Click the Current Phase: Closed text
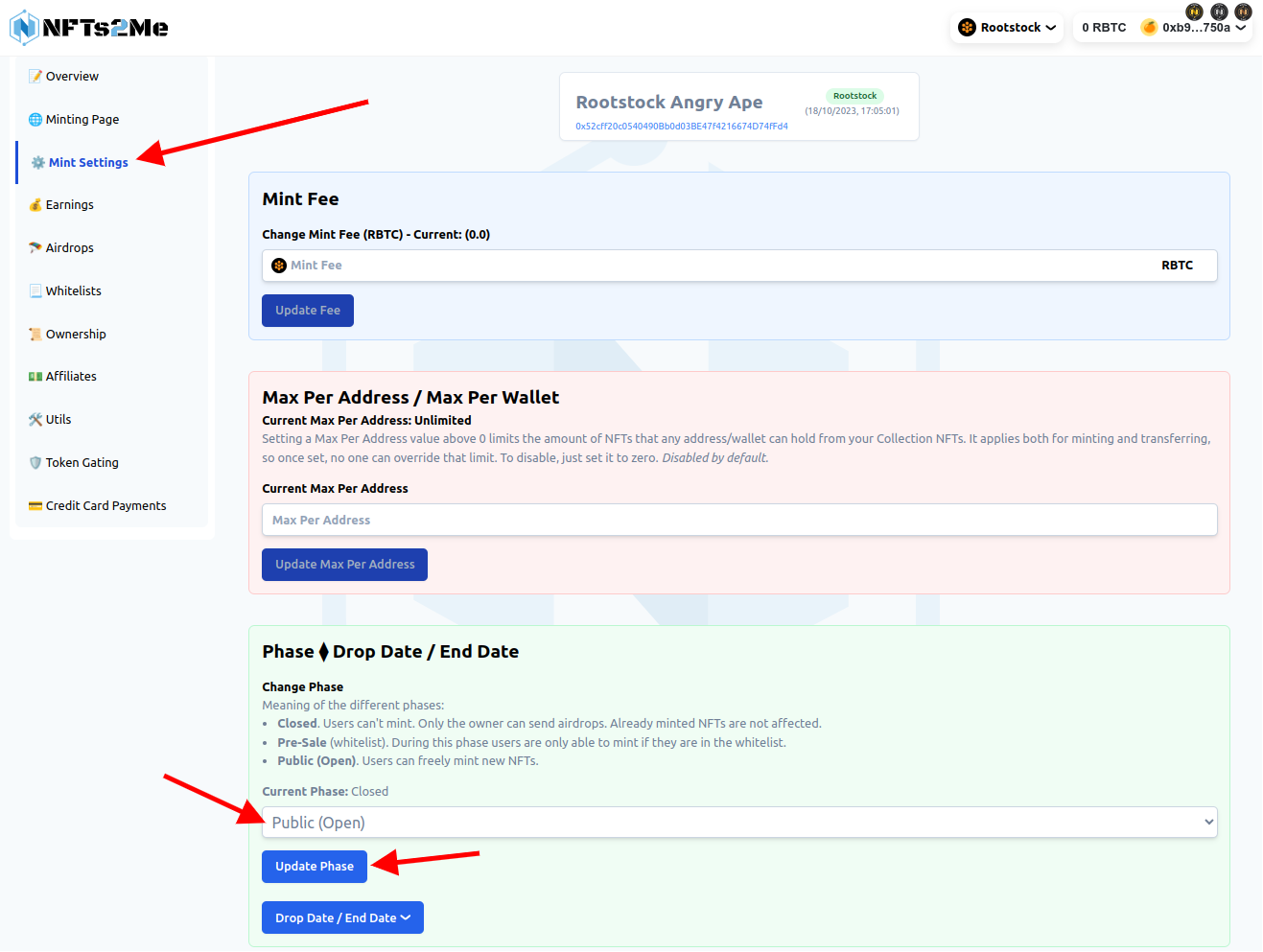Image resolution: width=1263 pixels, height=952 pixels. click(x=325, y=791)
